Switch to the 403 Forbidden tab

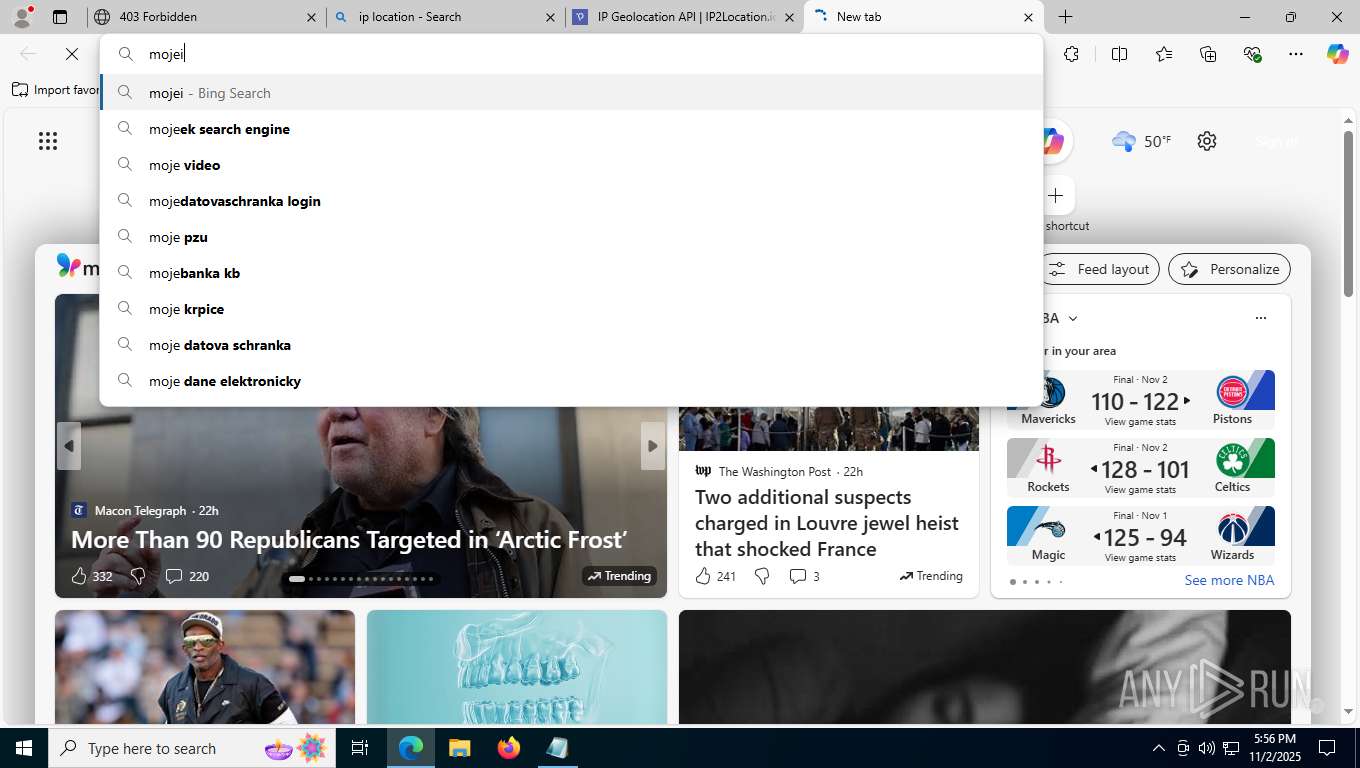204,17
